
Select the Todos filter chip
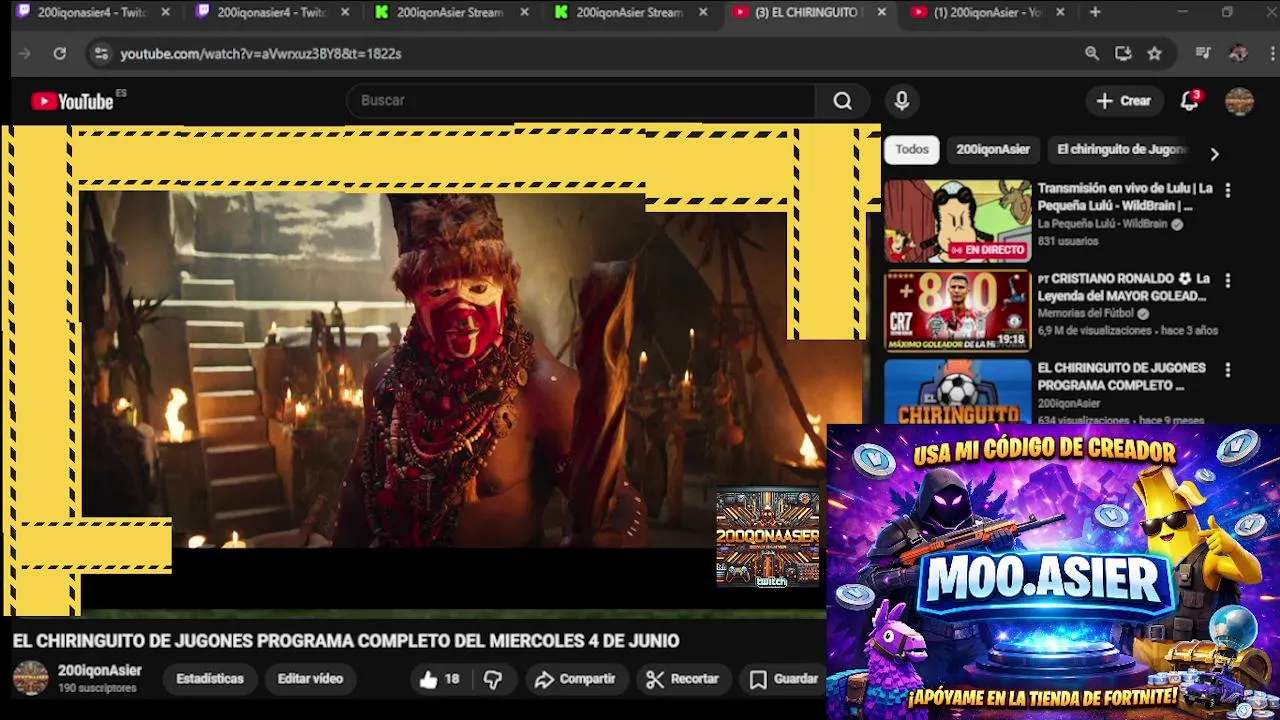coord(911,150)
